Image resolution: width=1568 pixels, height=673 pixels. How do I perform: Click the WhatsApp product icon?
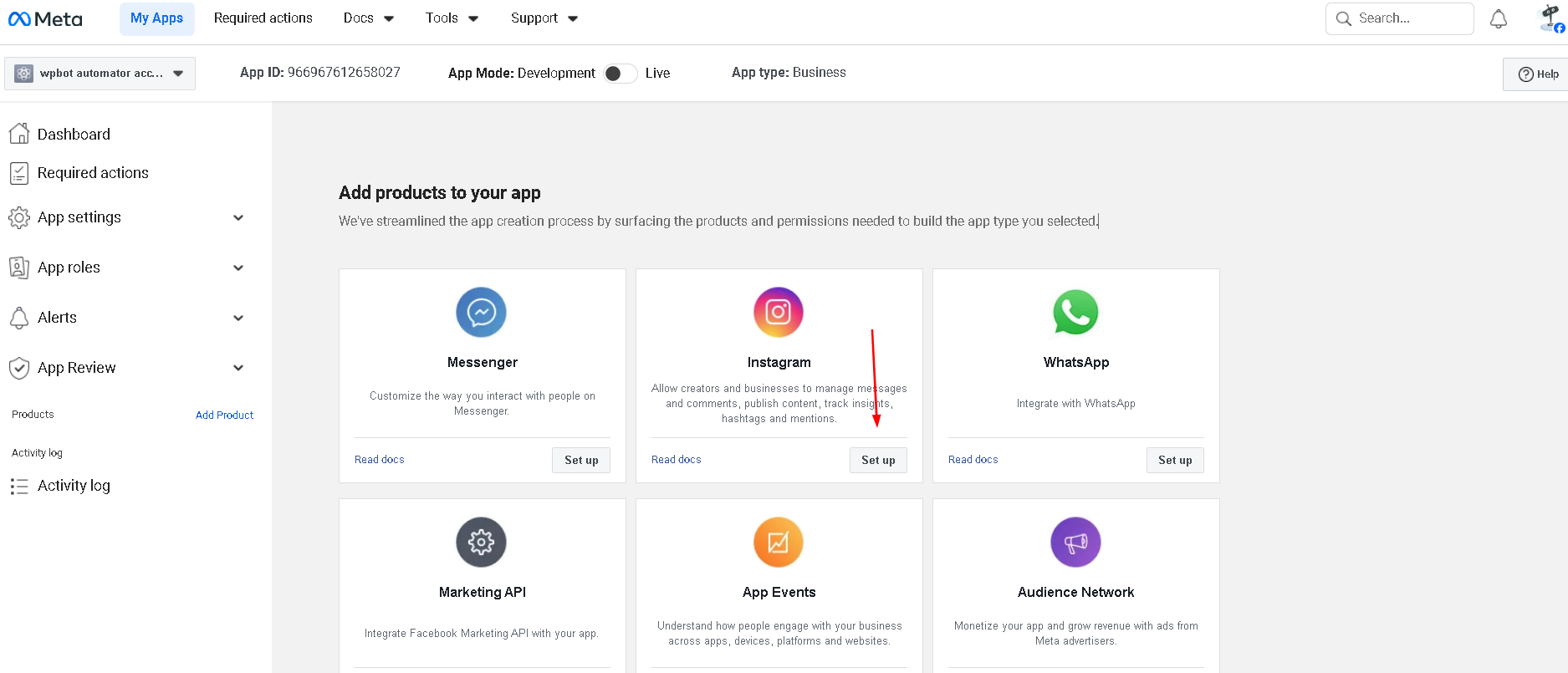1075,313
